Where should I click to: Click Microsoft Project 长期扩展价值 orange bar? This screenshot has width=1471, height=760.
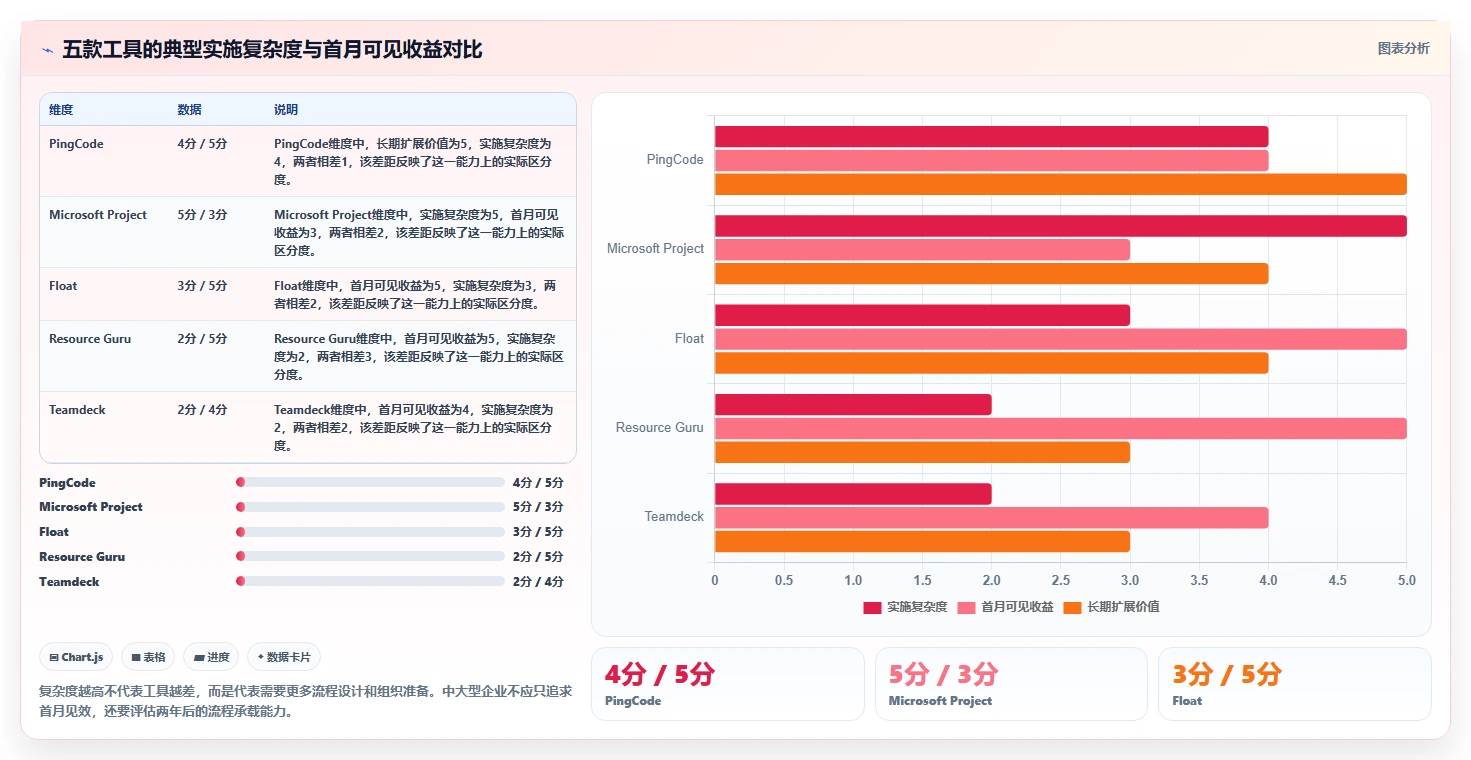(x=991, y=273)
